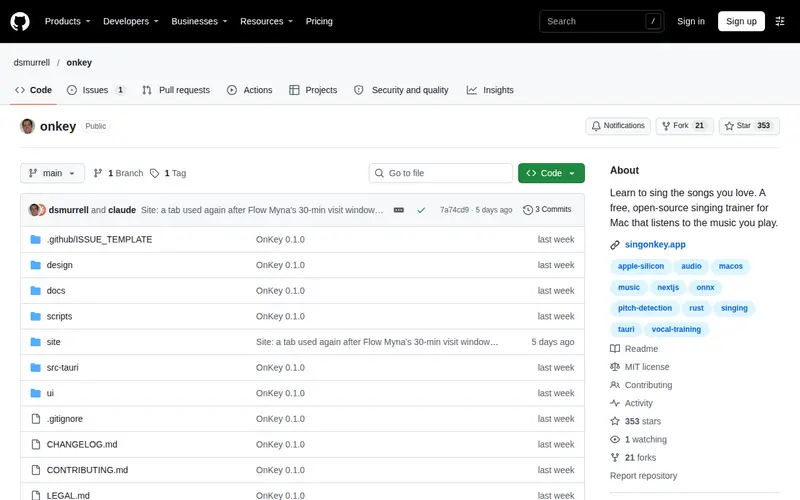The image size is (800, 500).
Task: Open commit hash 7a74cd9
Action: click(454, 210)
